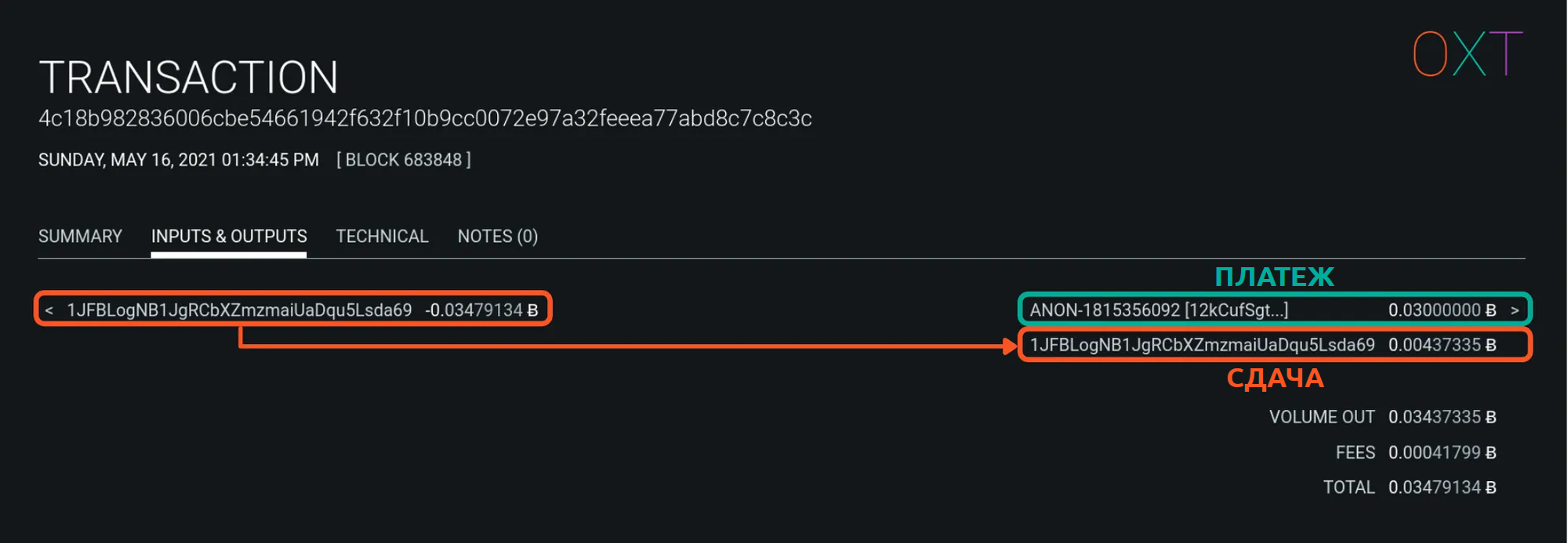Click the teal ПЛАТЕЖ label
1568x543 pixels.
click(x=1274, y=277)
